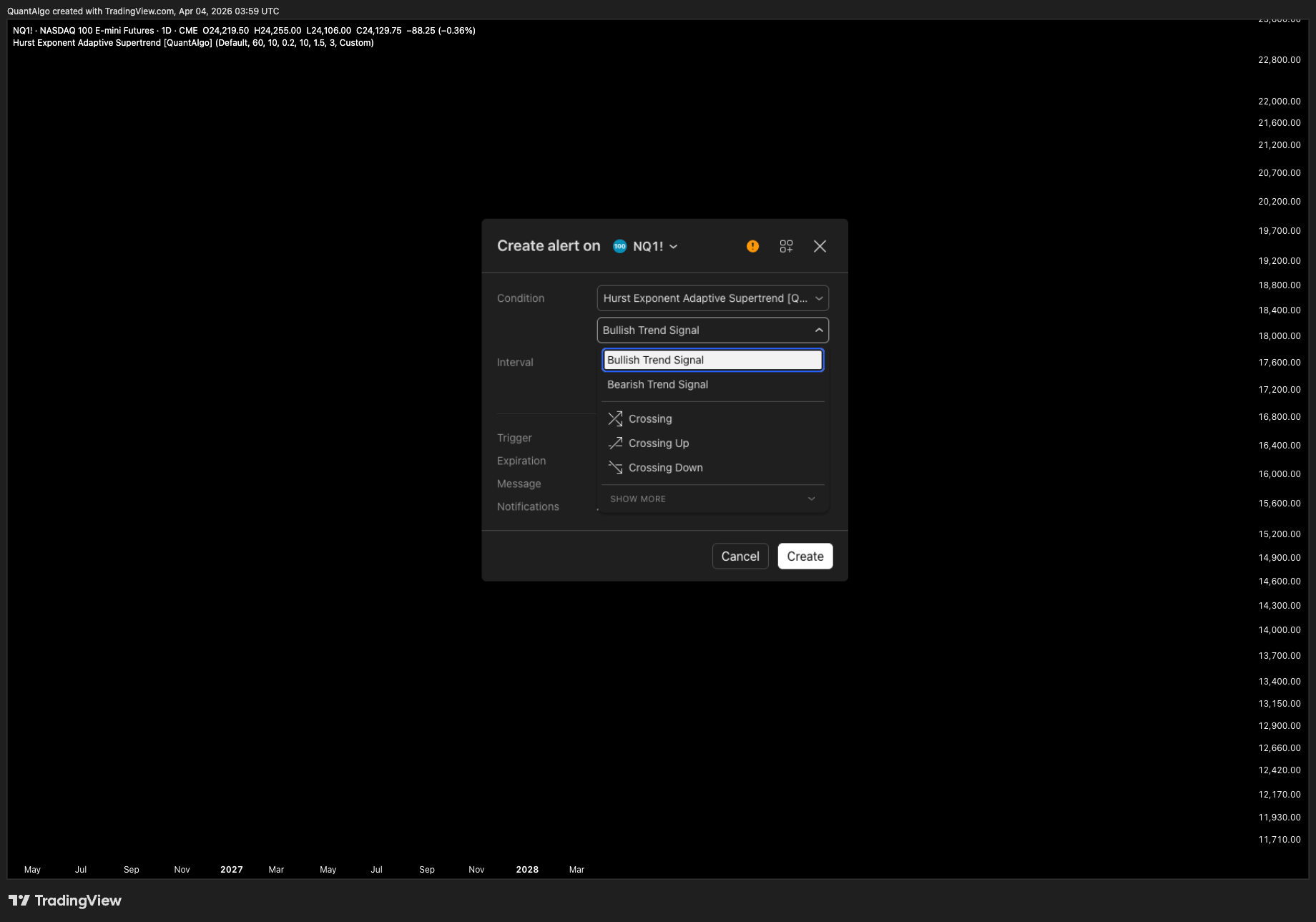
Task: Click the TradingView logo at bottom
Action: pos(65,901)
